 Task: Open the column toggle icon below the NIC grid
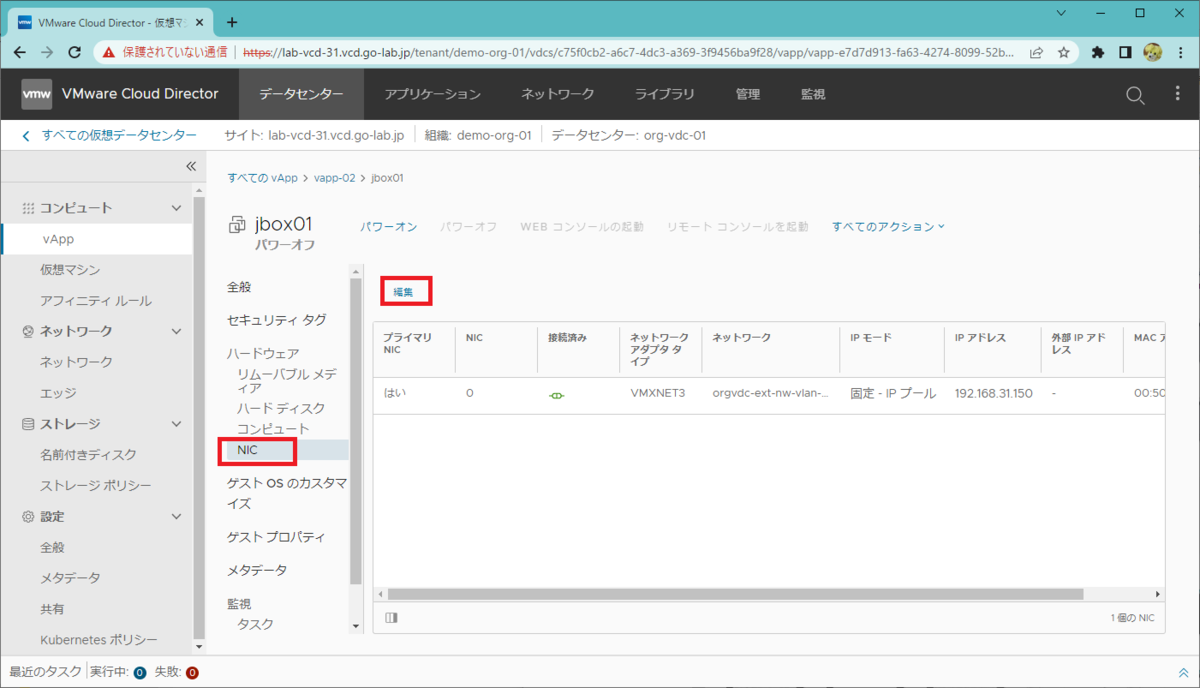pos(391,618)
